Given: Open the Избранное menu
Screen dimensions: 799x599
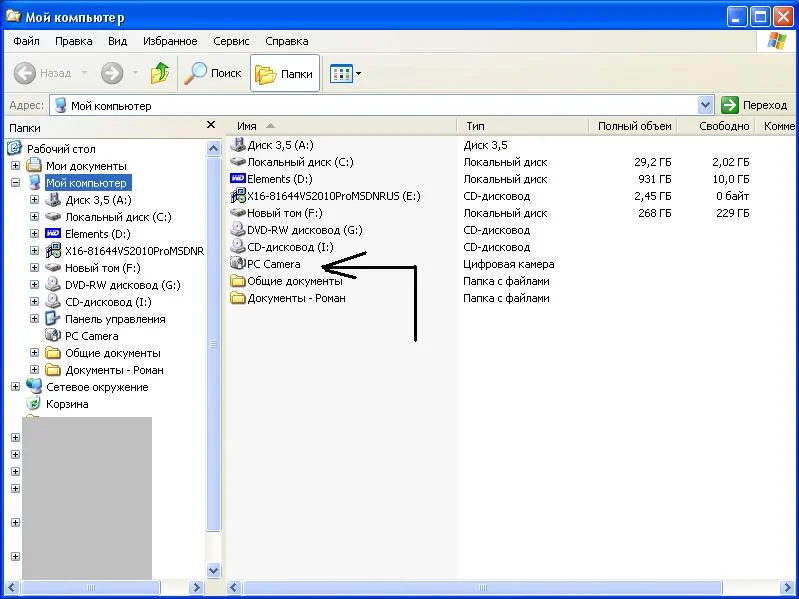Looking at the screenshot, I should [170, 41].
